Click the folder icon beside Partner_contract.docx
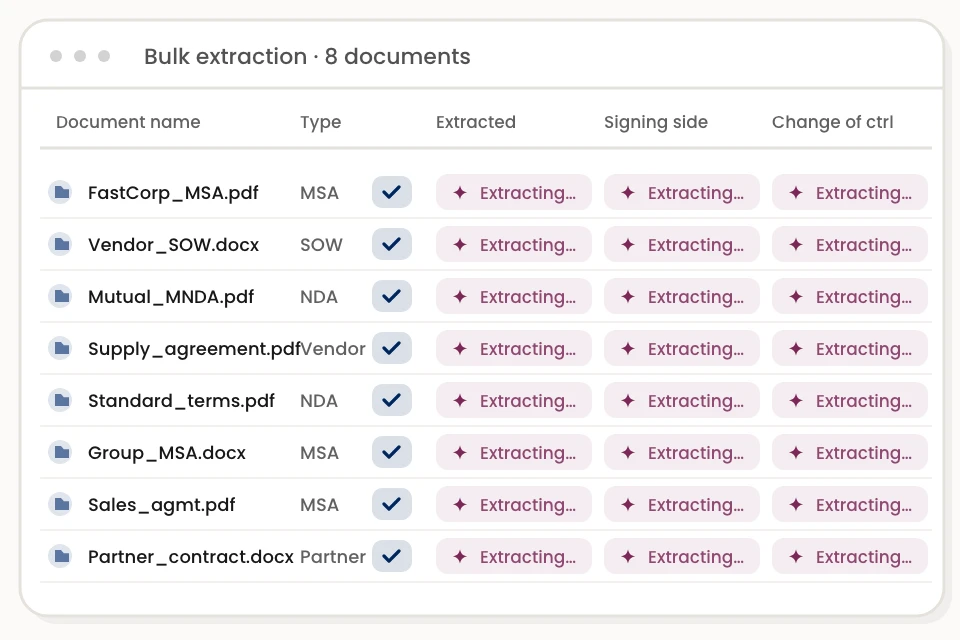The height and width of the screenshot is (640, 960). (61, 557)
